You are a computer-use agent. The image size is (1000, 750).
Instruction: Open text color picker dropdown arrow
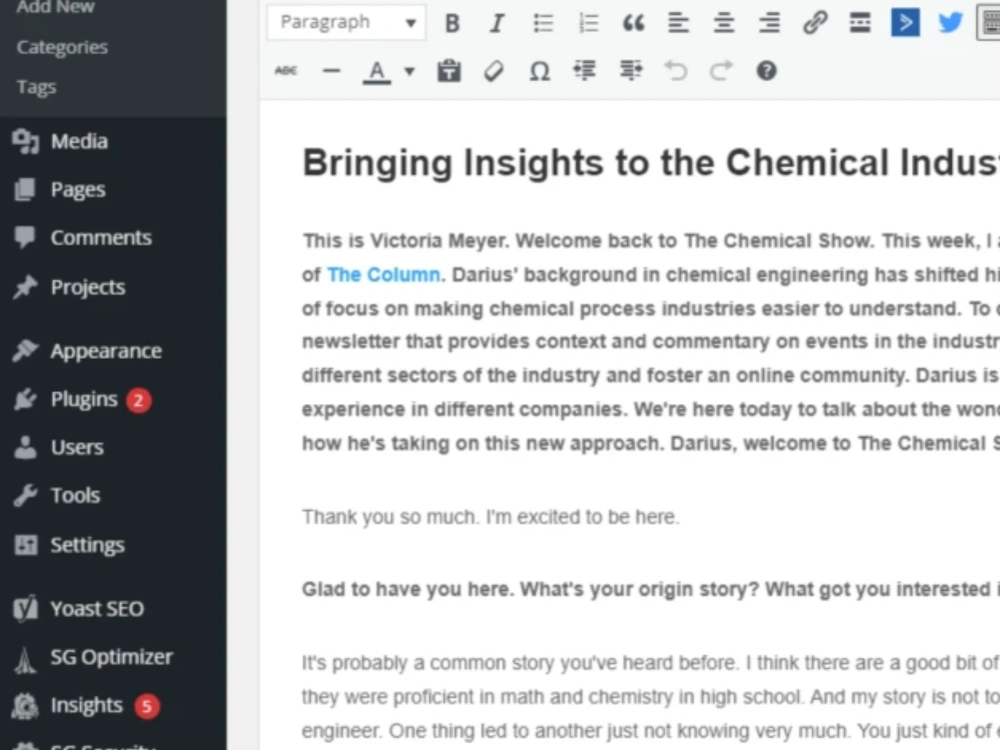pyautogui.click(x=409, y=71)
